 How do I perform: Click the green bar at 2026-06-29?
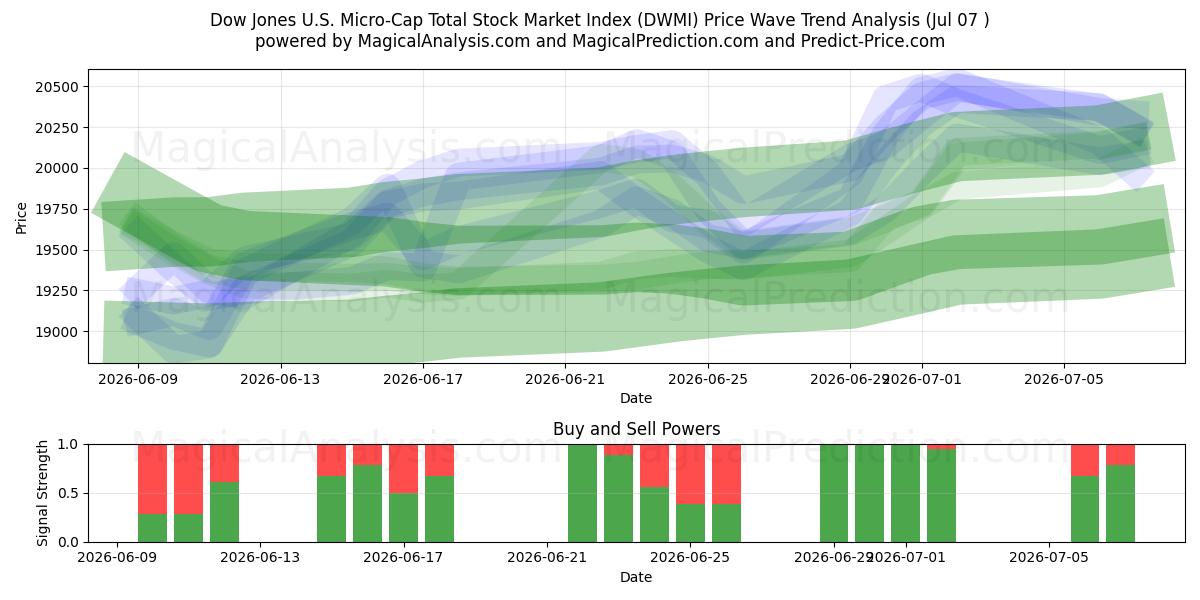tap(833, 493)
